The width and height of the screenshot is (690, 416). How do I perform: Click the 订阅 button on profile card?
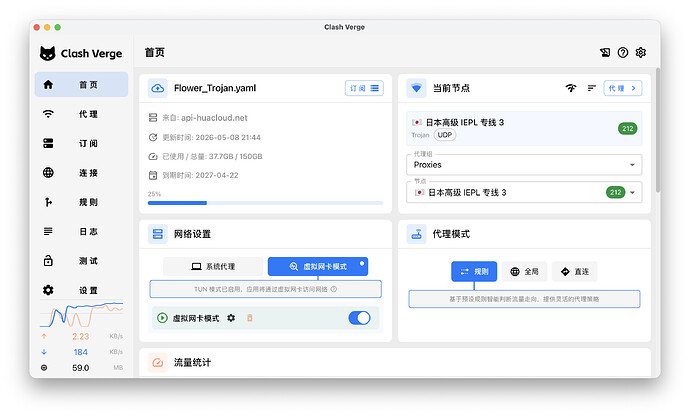pos(364,88)
